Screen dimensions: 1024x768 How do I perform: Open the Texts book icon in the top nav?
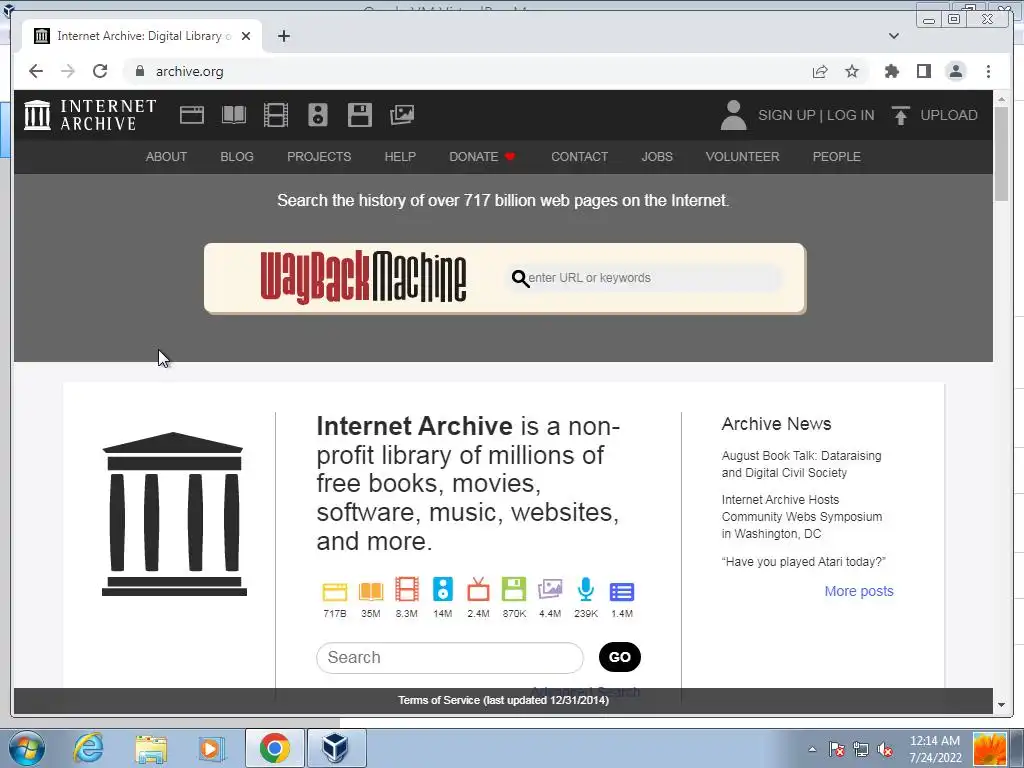pyautogui.click(x=234, y=115)
